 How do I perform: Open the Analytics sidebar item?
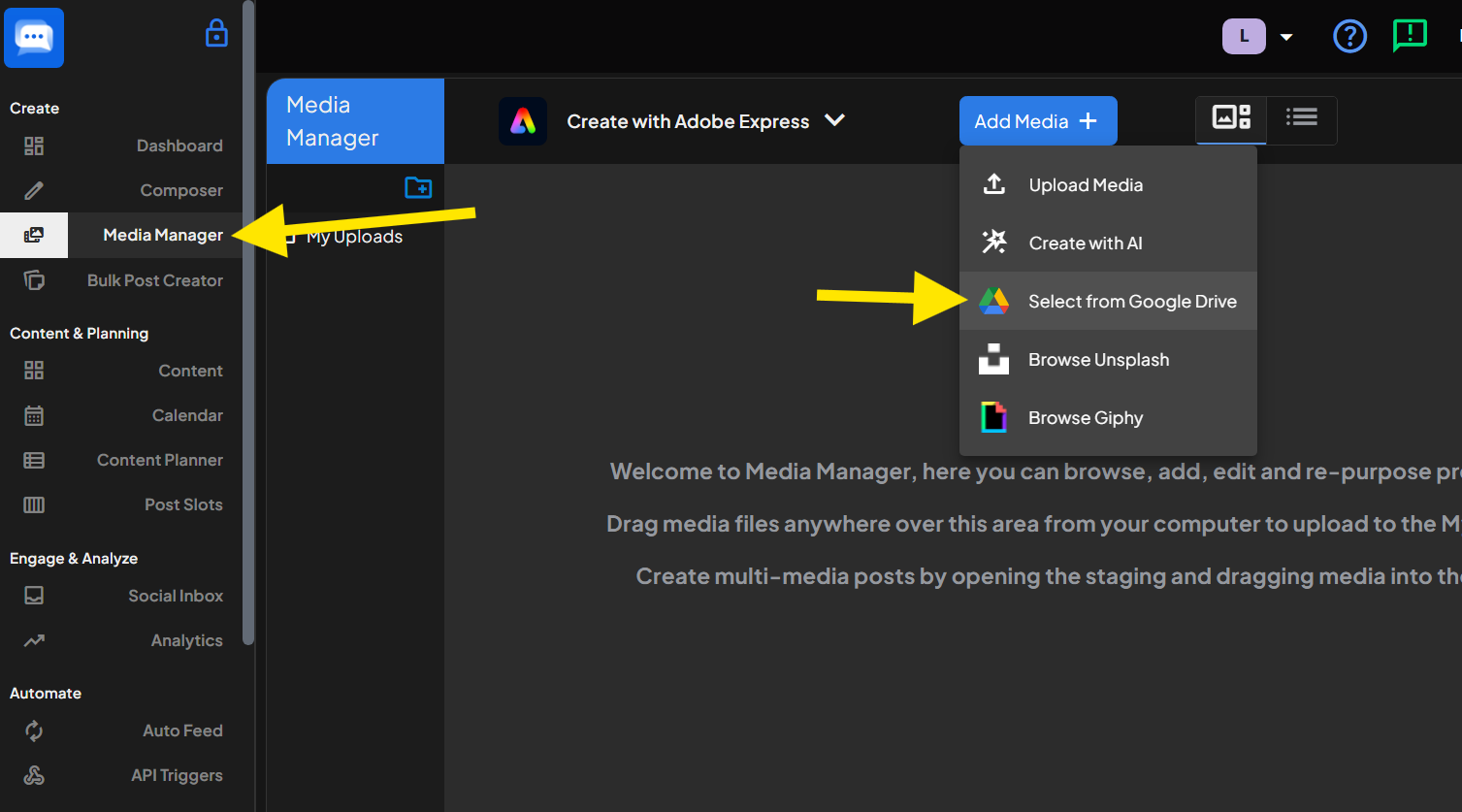[x=186, y=640]
